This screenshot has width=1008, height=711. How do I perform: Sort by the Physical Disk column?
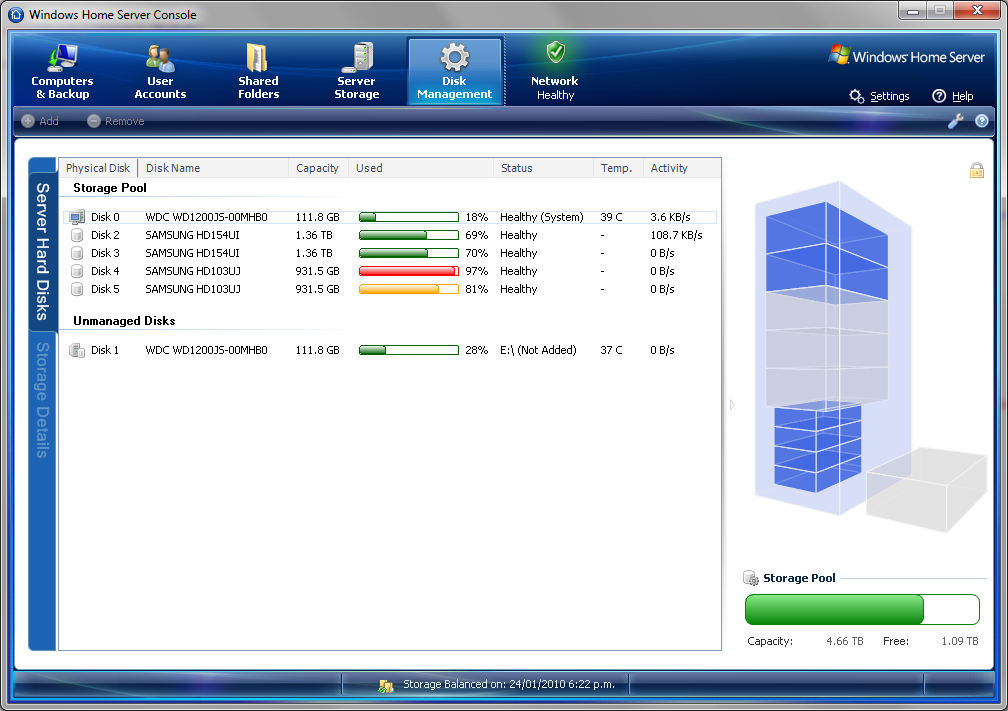pos(98,168)
